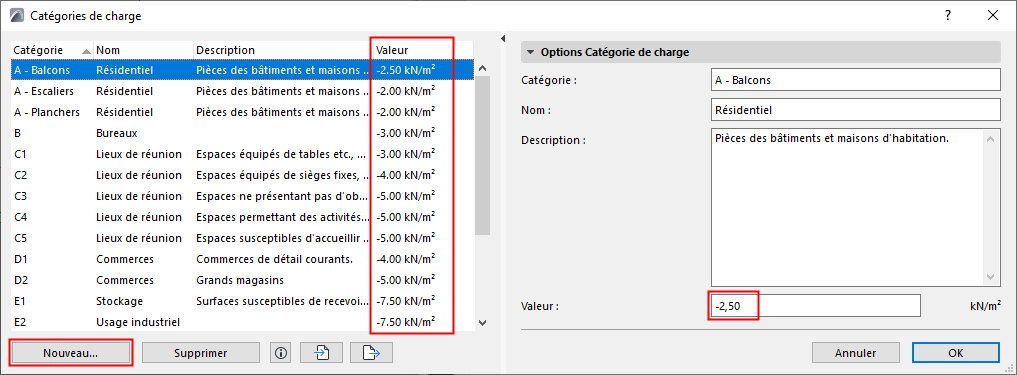Viewport: 1017px width, 375px height.
Task: Click 'Commerces de détail courants.' description
Action: tap(274, 259)
